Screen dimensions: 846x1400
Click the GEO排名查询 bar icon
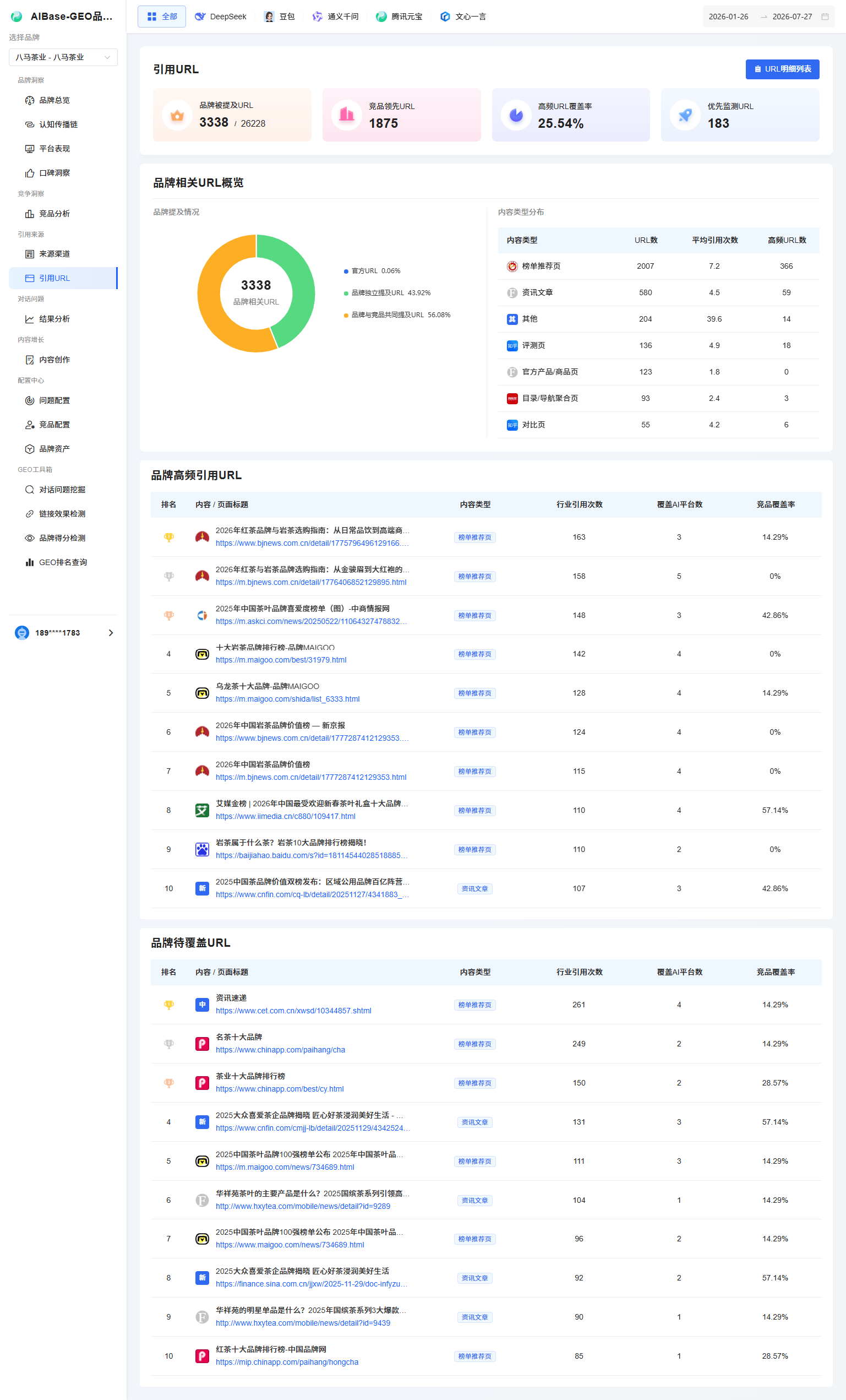(30, 562)
